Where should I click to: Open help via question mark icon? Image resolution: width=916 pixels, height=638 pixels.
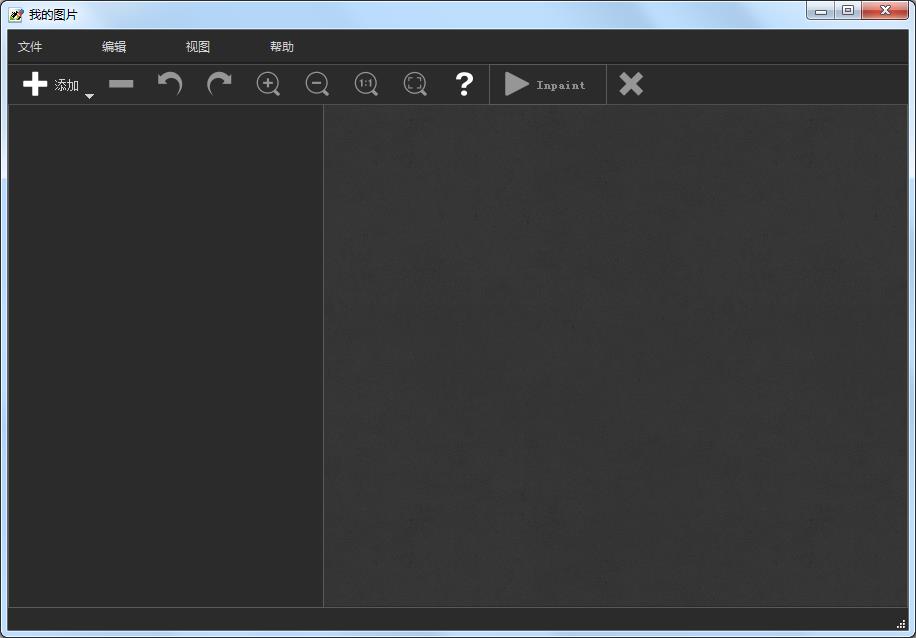464,84
